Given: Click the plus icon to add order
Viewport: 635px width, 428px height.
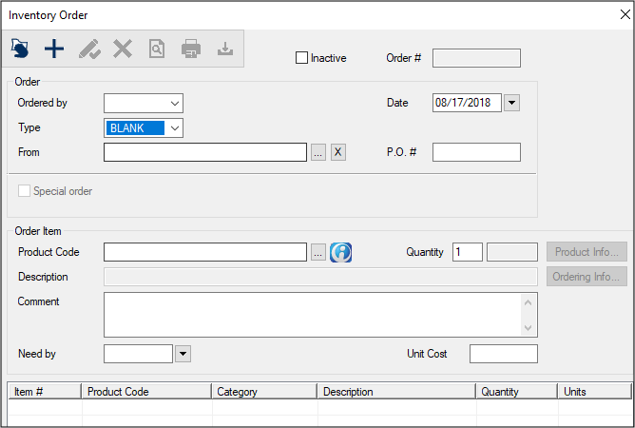Looking at the screenshot, I should tap(54, 48).
